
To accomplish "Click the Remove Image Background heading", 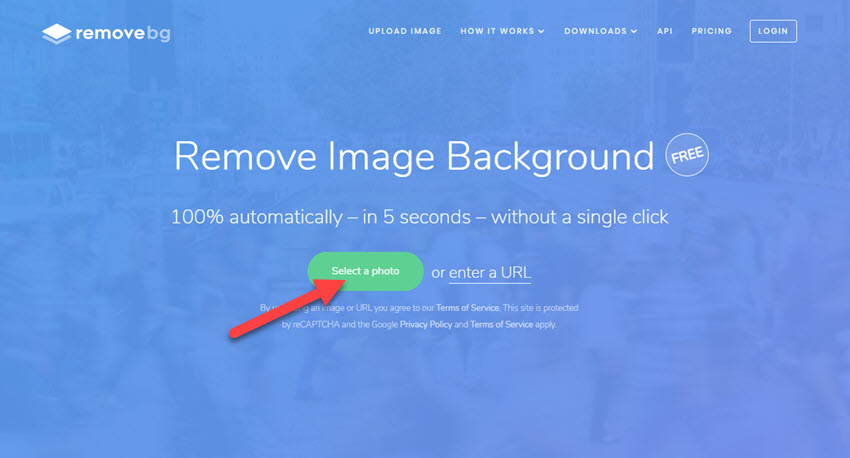I will coord(414,157).
